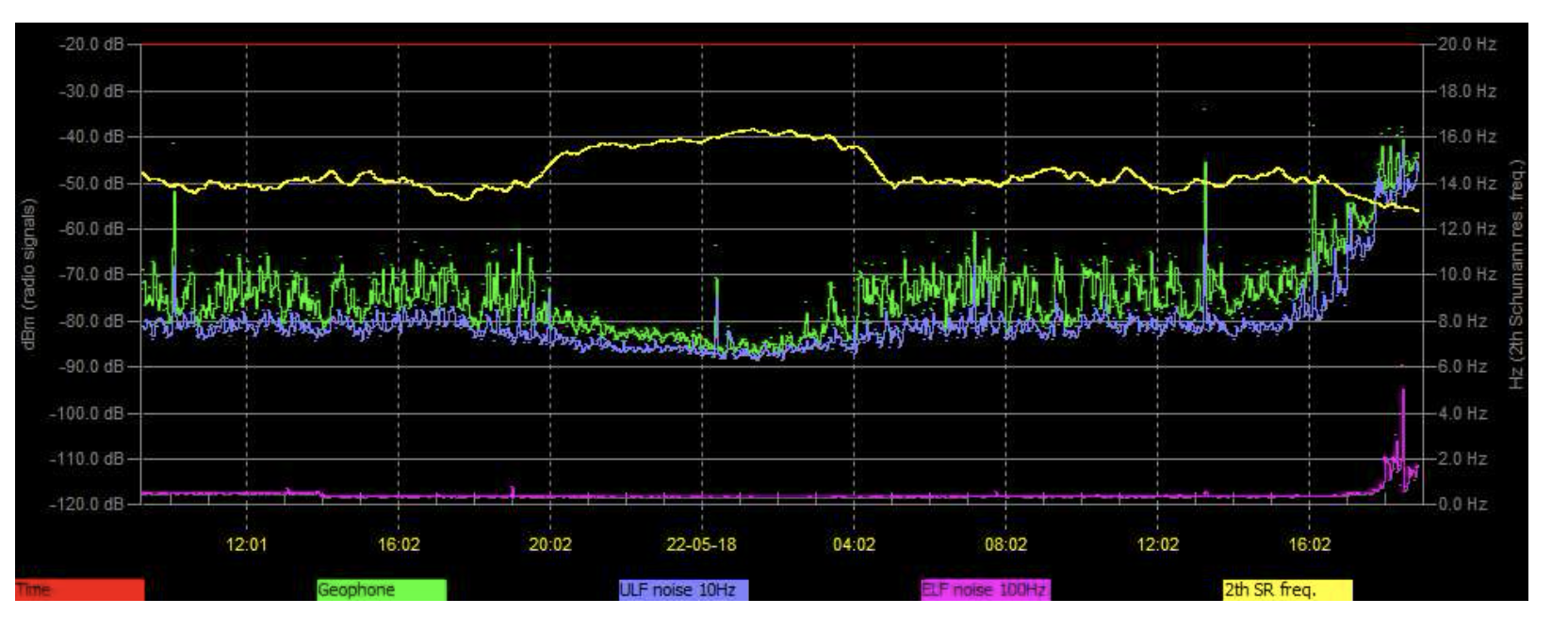Click the 04:02 time axis label

point(854,544)
